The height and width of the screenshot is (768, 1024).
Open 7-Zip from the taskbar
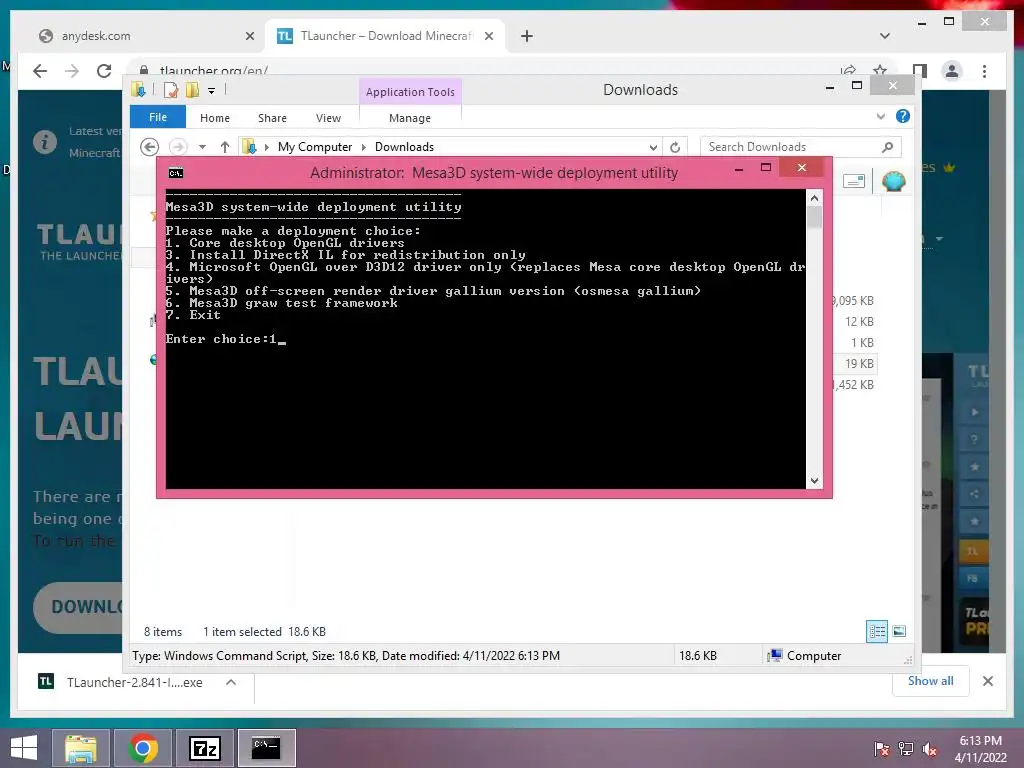coord(204,748)
